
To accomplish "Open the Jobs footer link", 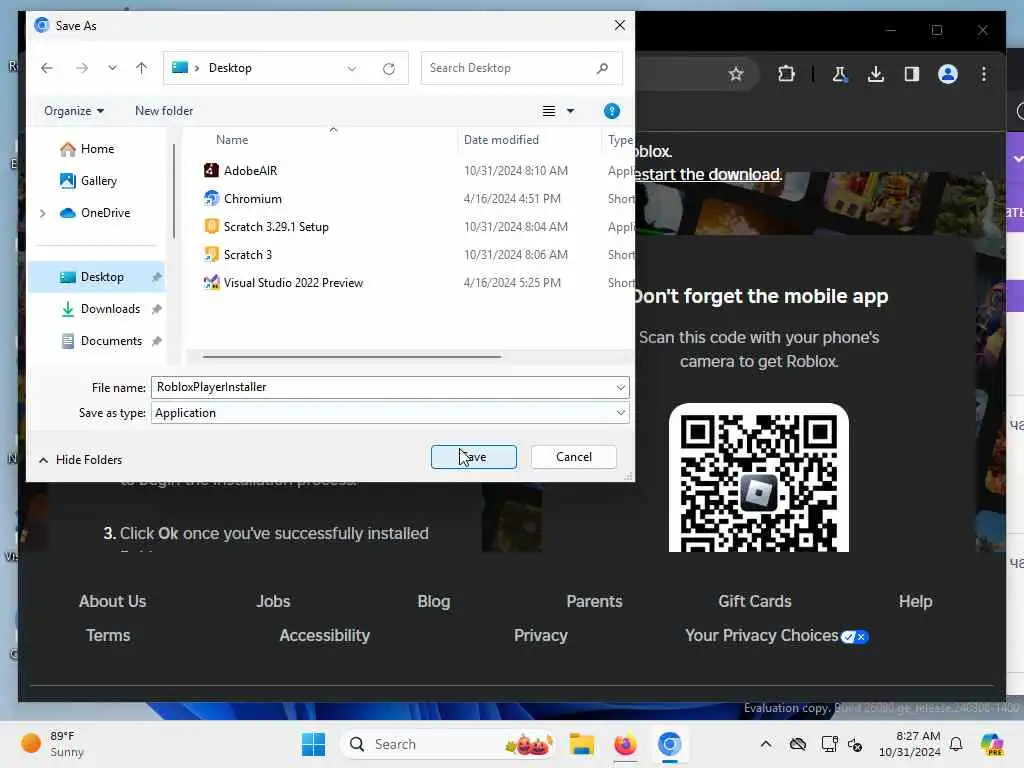I will pos(273,601).
